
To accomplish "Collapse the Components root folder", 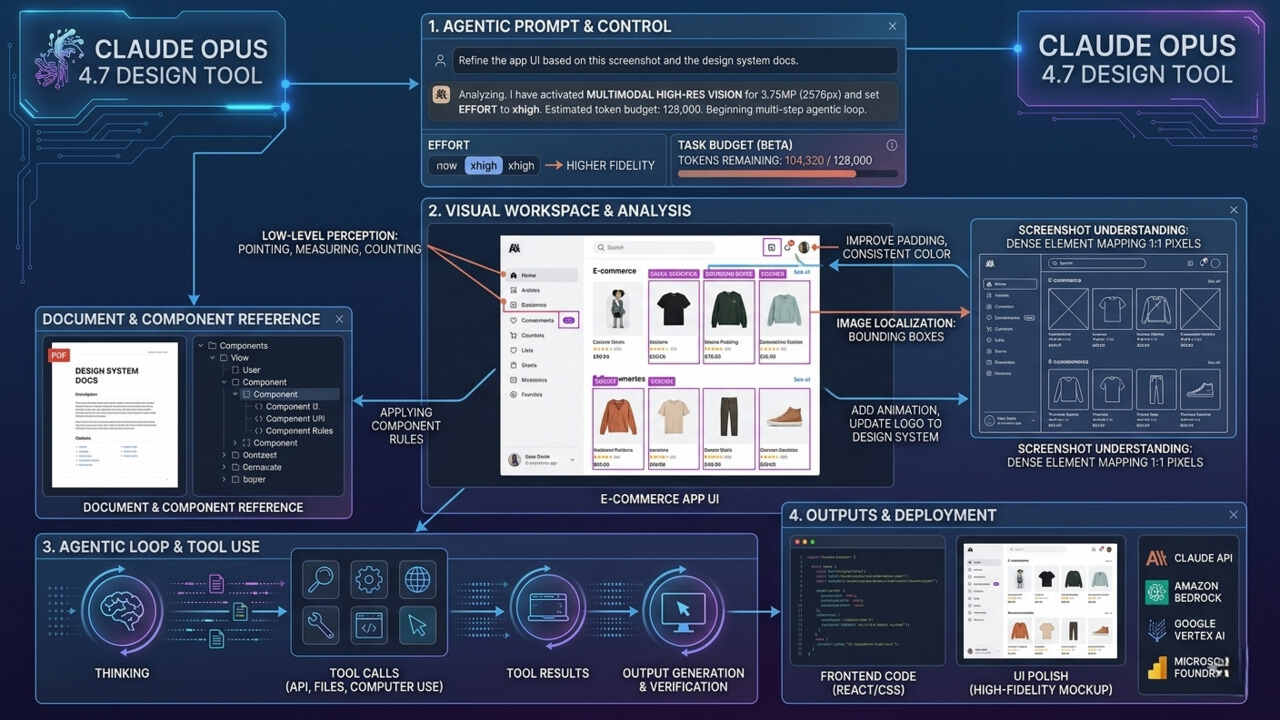I will [201, 346].
